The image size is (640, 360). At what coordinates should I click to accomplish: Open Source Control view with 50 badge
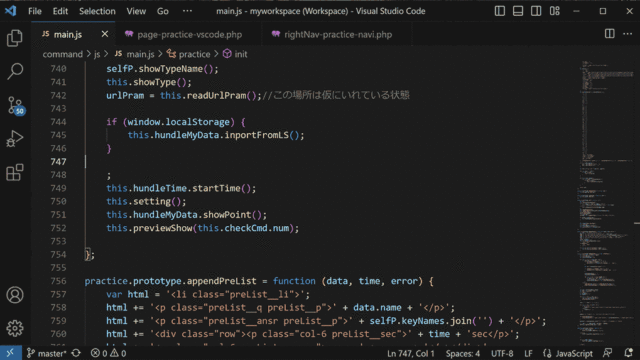tap(16, 105)
